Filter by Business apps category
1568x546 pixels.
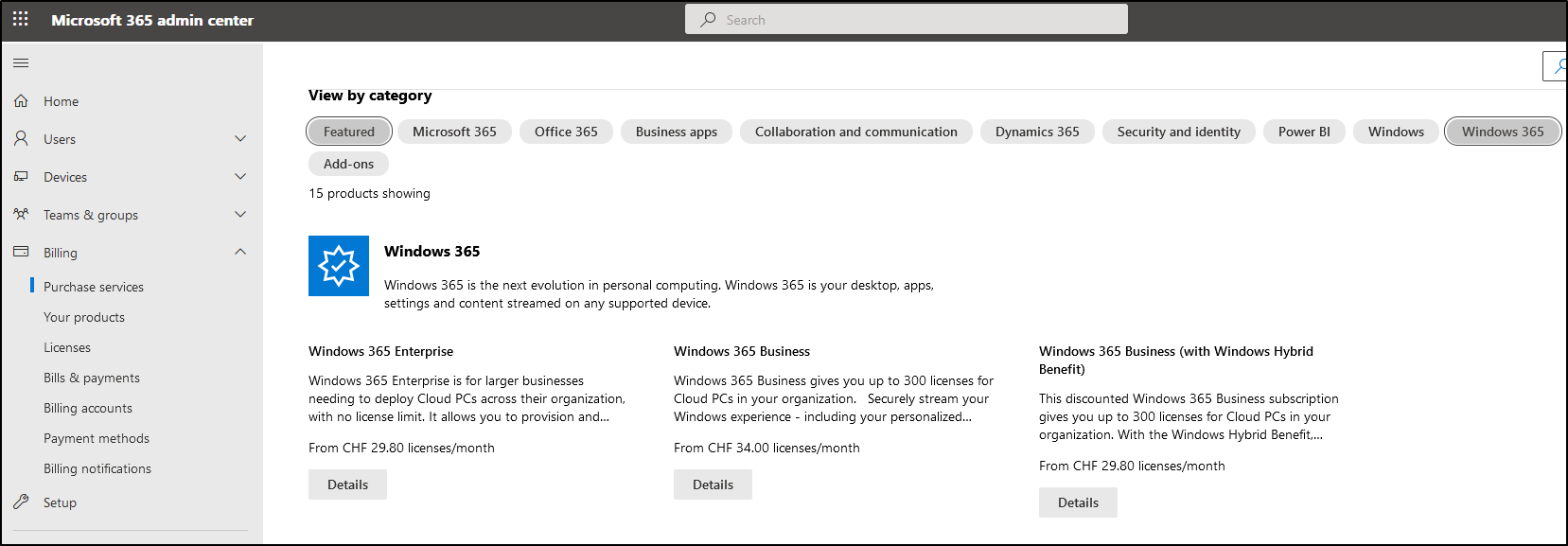click(x=677, y=132)
